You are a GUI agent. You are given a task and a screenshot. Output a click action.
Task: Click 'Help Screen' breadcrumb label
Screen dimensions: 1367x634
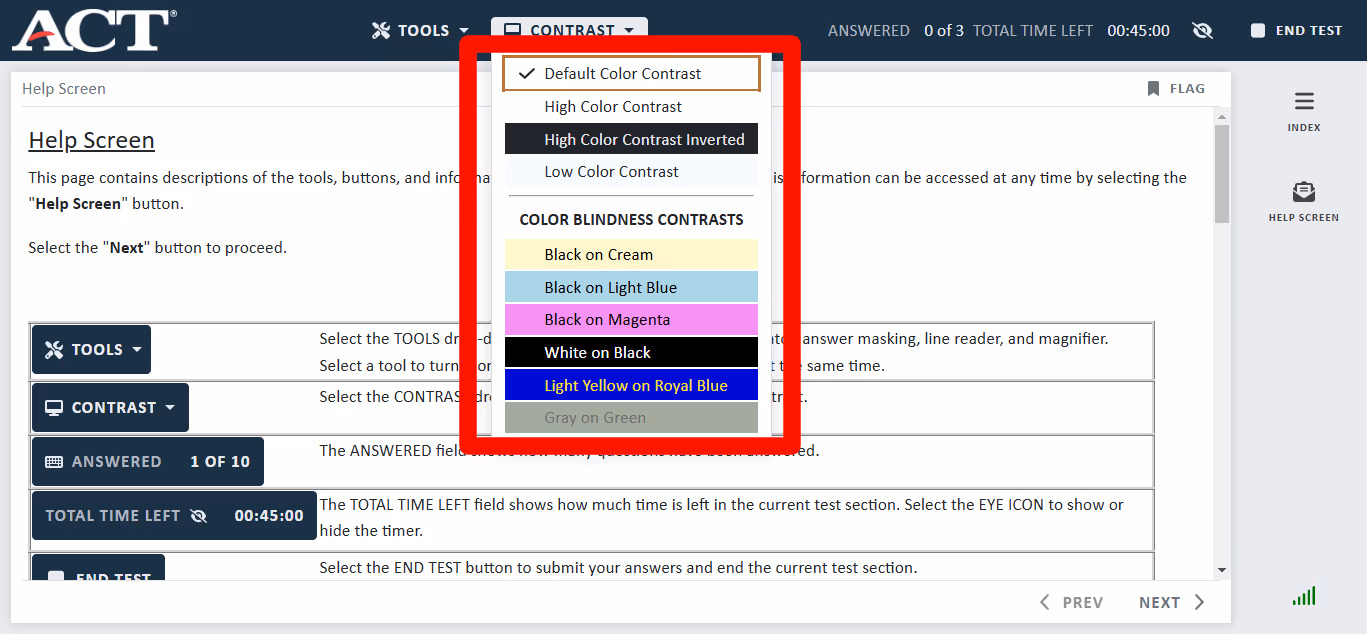pyautogui.click(x=64, y=89)
